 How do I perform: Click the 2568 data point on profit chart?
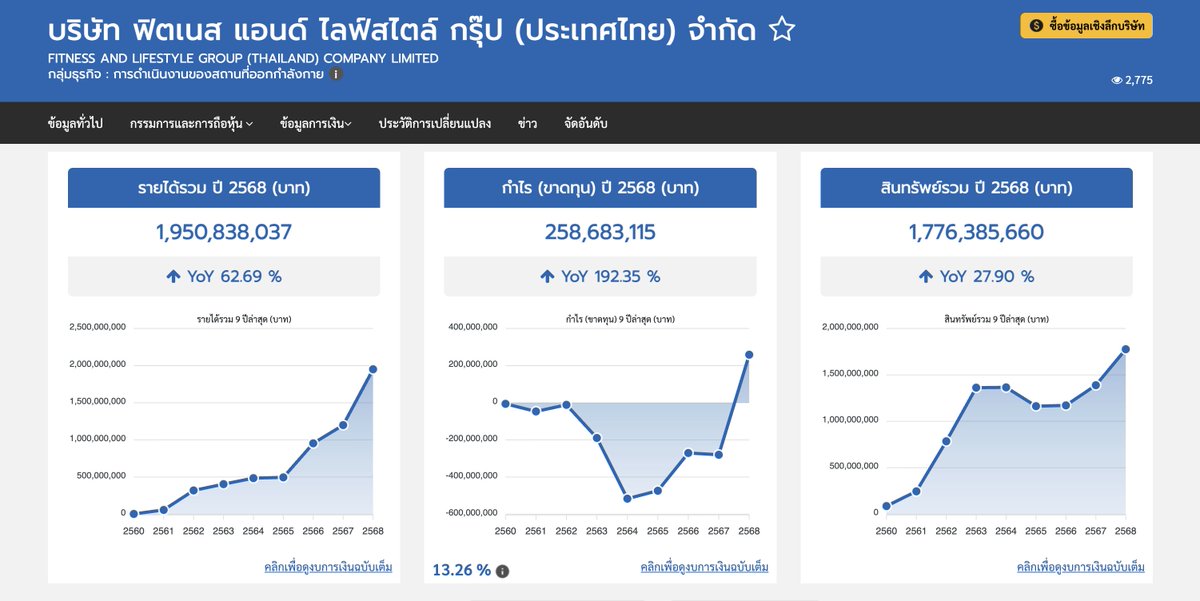(749, 354)
